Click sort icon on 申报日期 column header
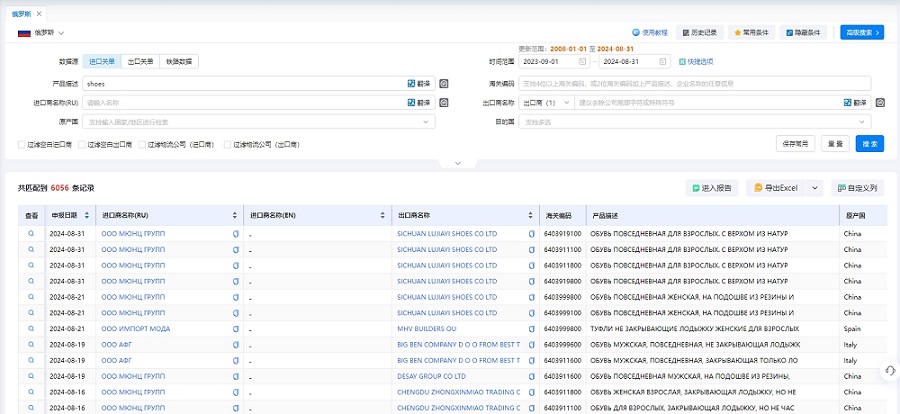This screenshot has width=900, height=414. click(x=88, y=215)
